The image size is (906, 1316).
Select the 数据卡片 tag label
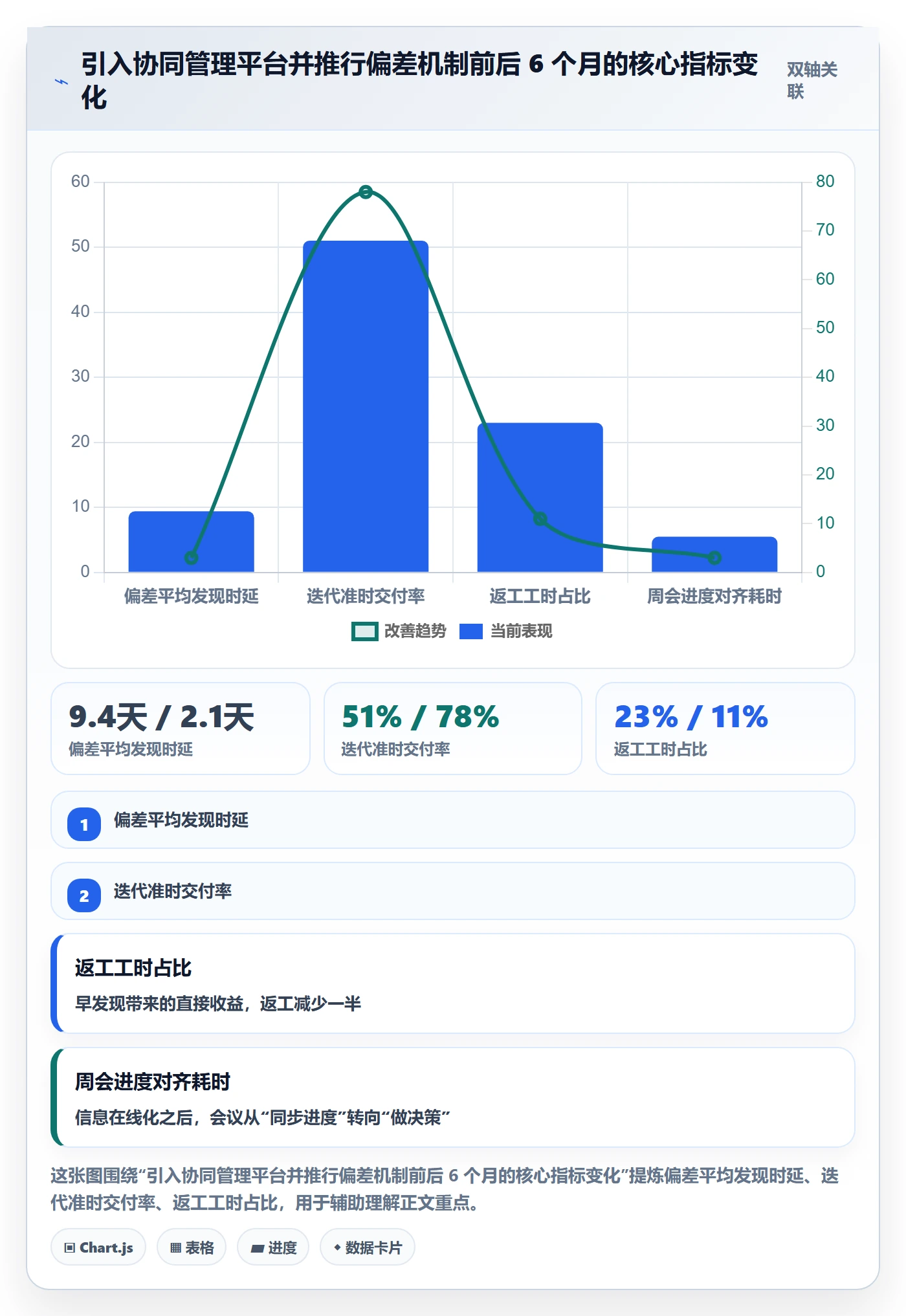(x=373, y=1247)
